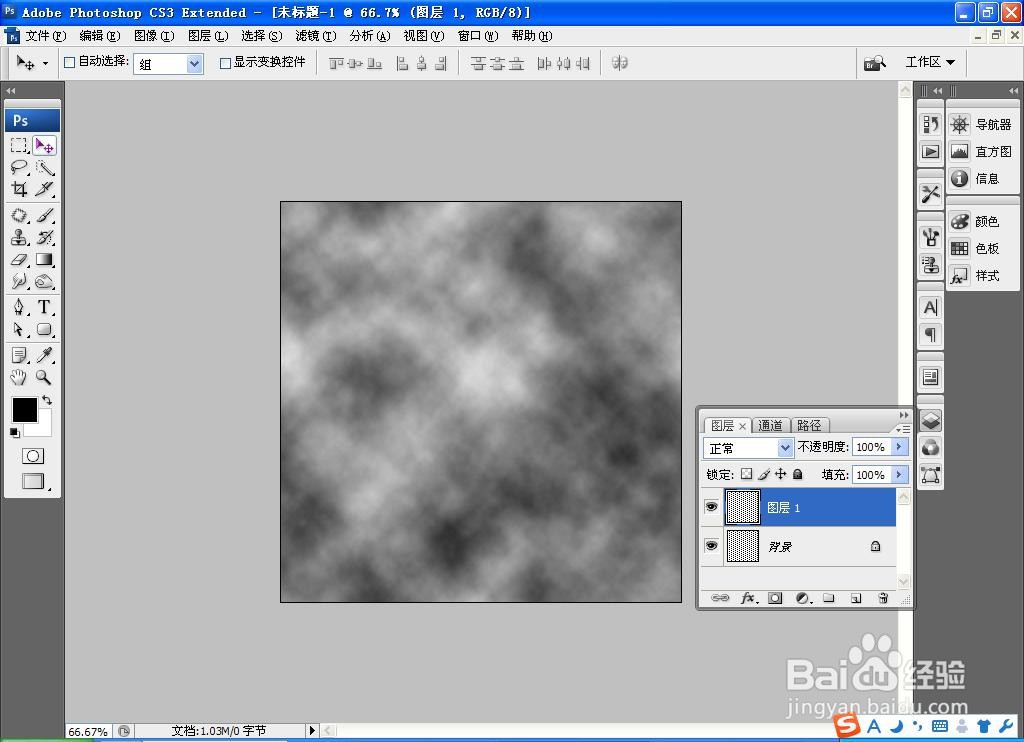Toggle lock transparent pixels
The height and width of the screenshot is (742, 1024).
746,474
